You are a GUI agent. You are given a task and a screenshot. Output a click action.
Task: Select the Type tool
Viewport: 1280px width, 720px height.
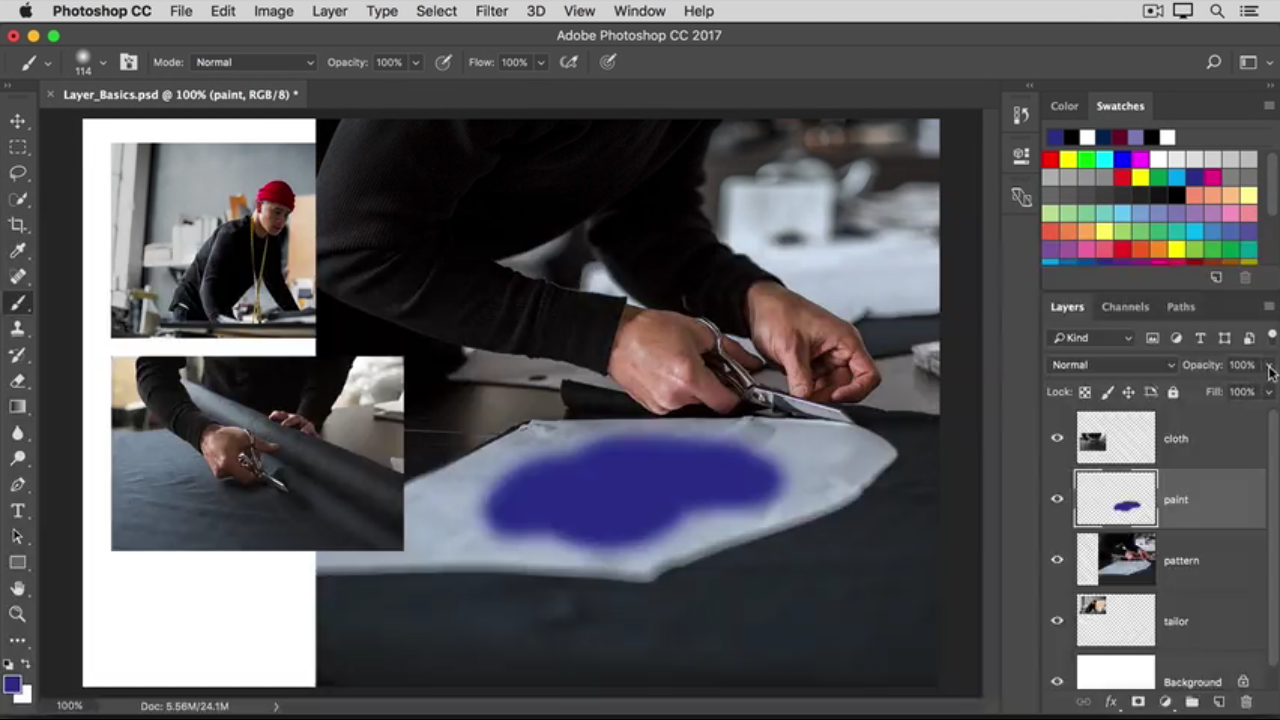[18, 511]
